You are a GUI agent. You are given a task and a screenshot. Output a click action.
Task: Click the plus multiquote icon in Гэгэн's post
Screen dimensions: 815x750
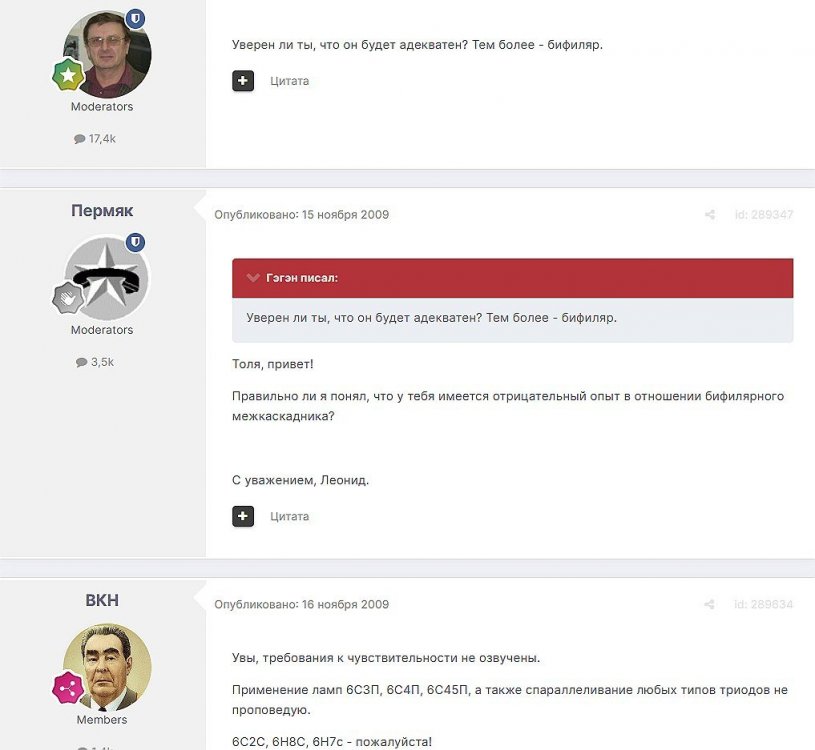tap(243, 81)
